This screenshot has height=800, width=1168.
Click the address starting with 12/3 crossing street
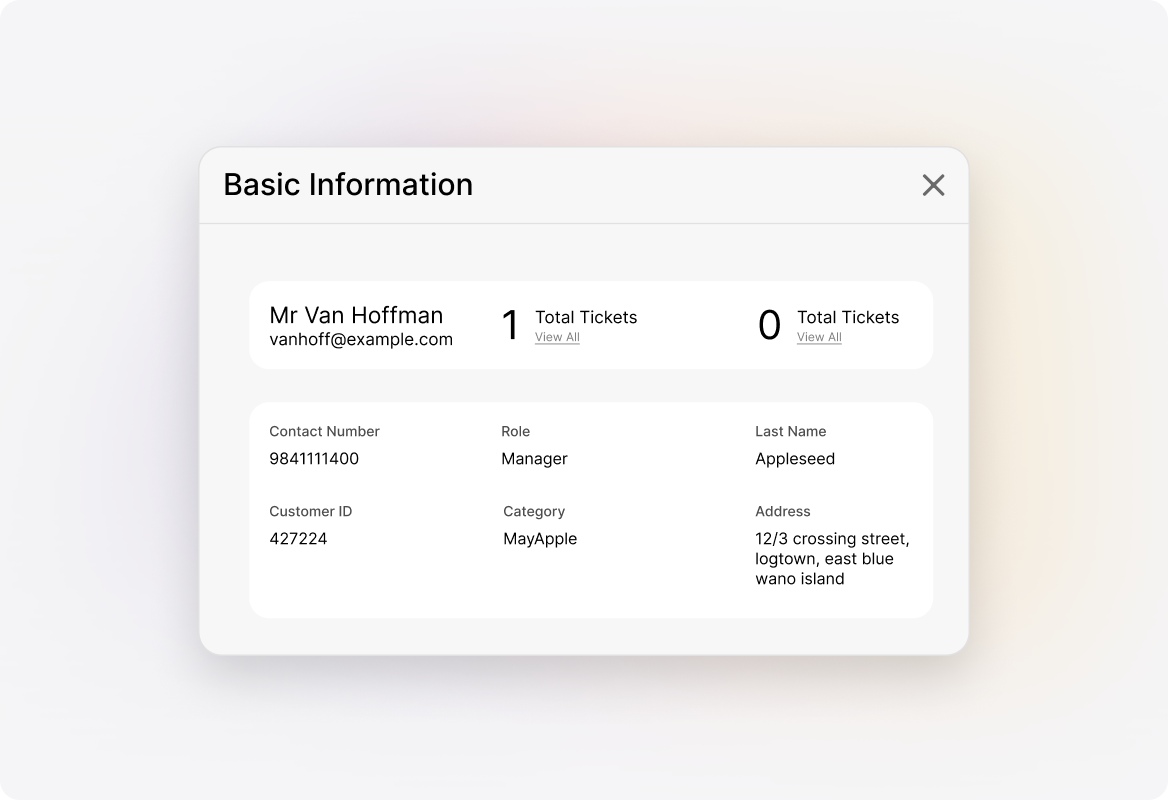click(x=832, y=558)
